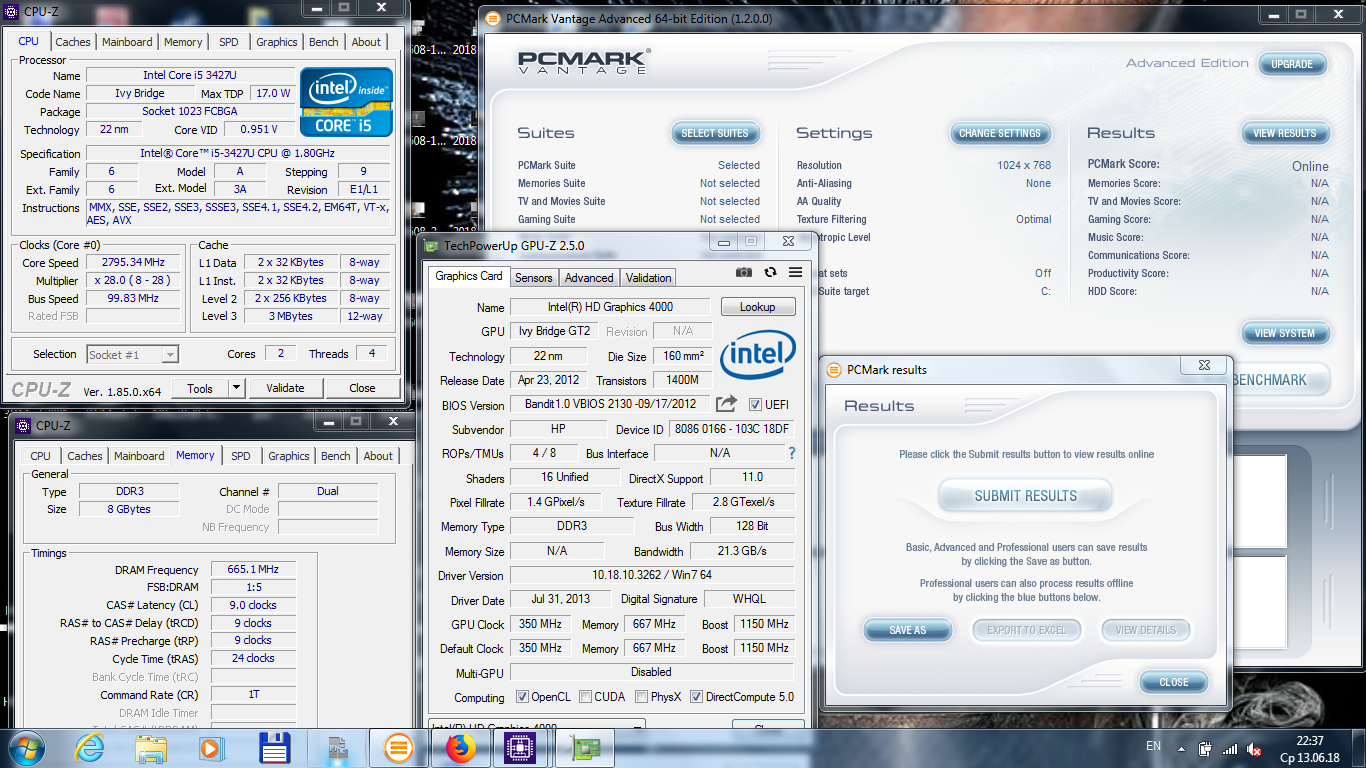Open Windows Explorer from the taskbar
The image size is (1366, 768).
click(x=151, y=748)
